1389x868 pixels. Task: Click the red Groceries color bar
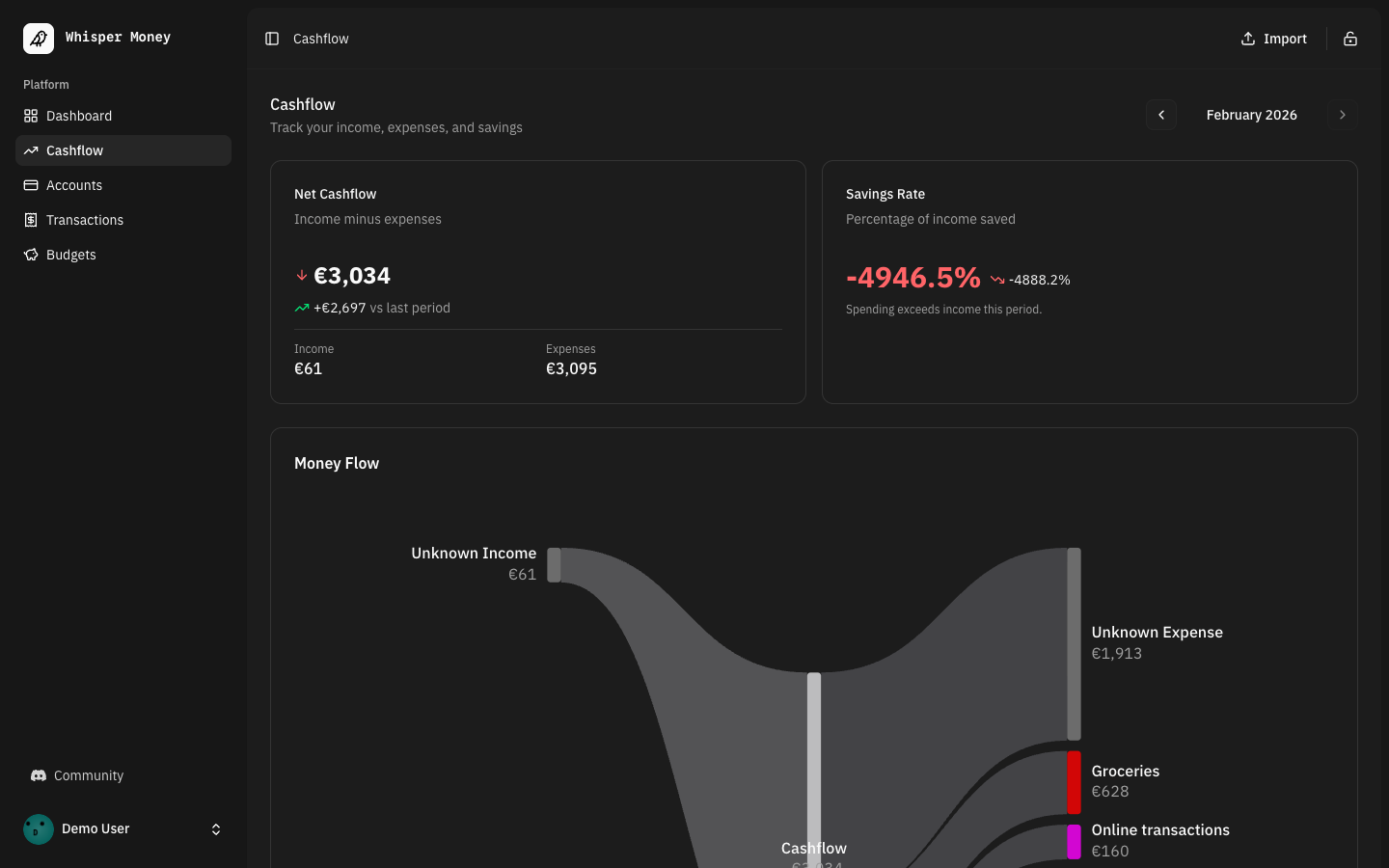coord(1074,783)
